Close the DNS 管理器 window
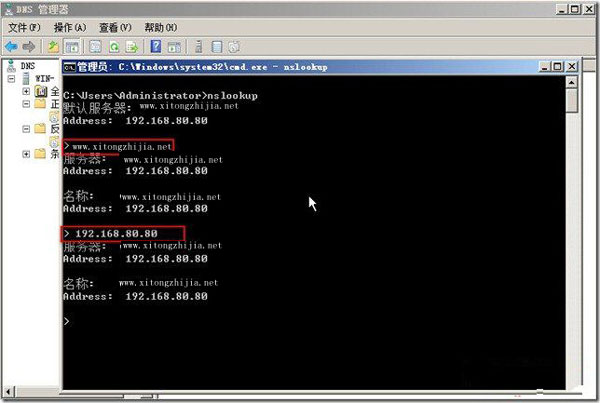 coord(589,9)
